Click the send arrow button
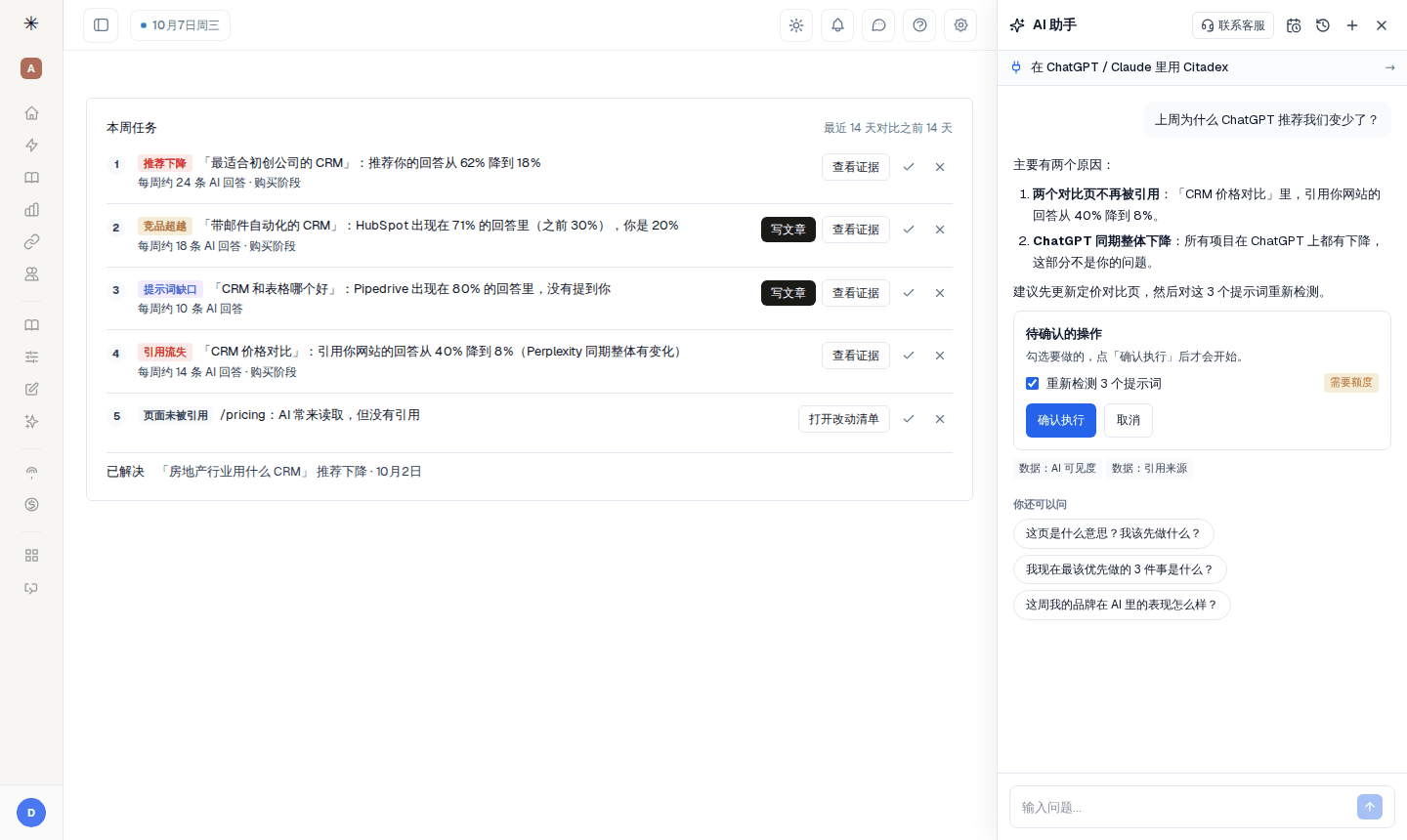This screenshot has height=840, width=1407. click(1370, 807)
